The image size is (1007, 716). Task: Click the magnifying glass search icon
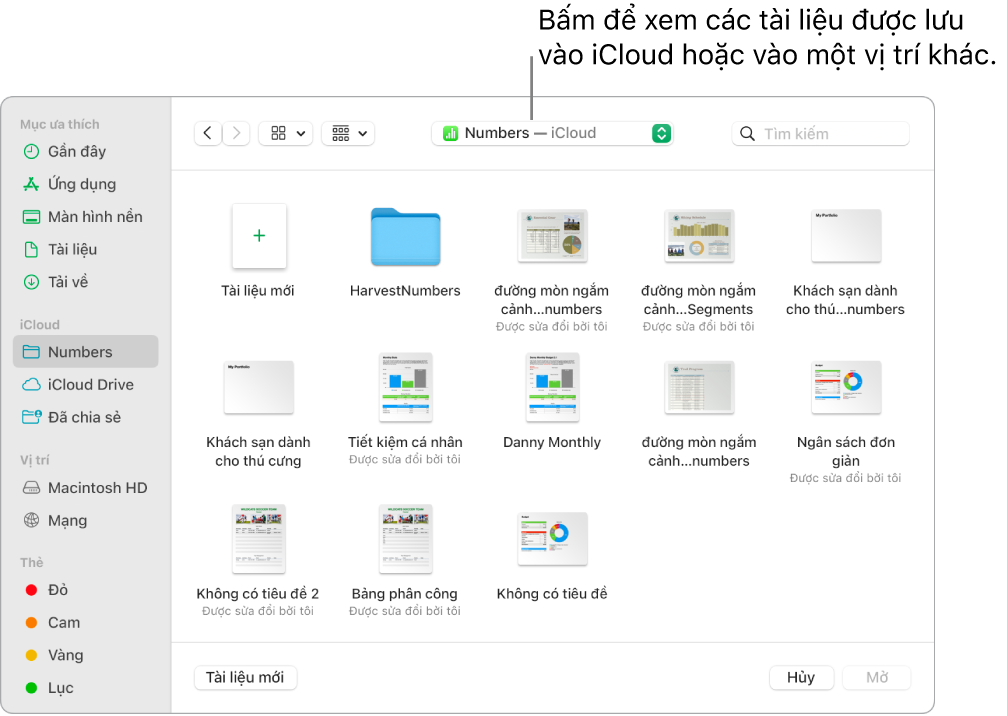(748, 134)
